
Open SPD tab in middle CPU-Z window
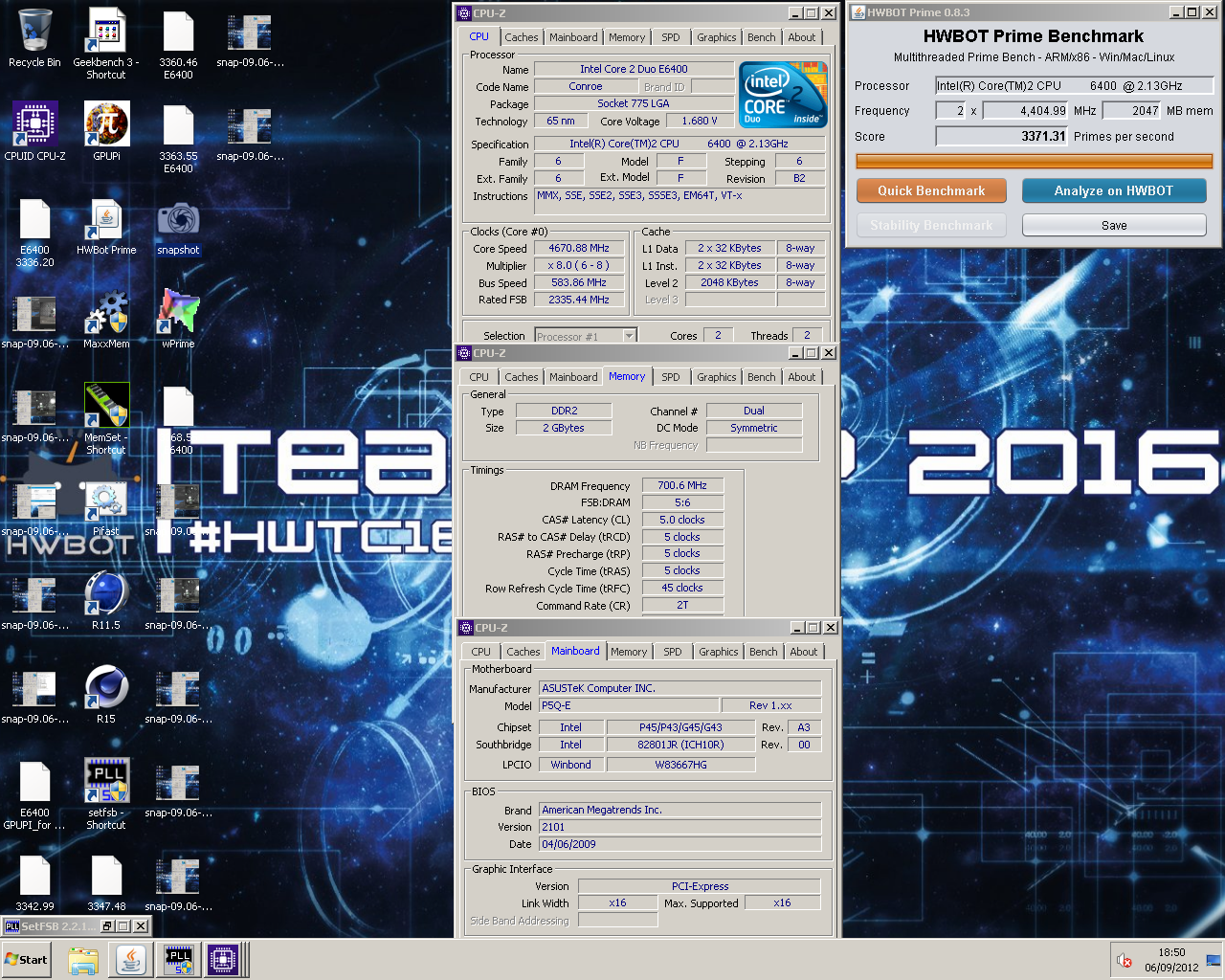click(671, 377)
